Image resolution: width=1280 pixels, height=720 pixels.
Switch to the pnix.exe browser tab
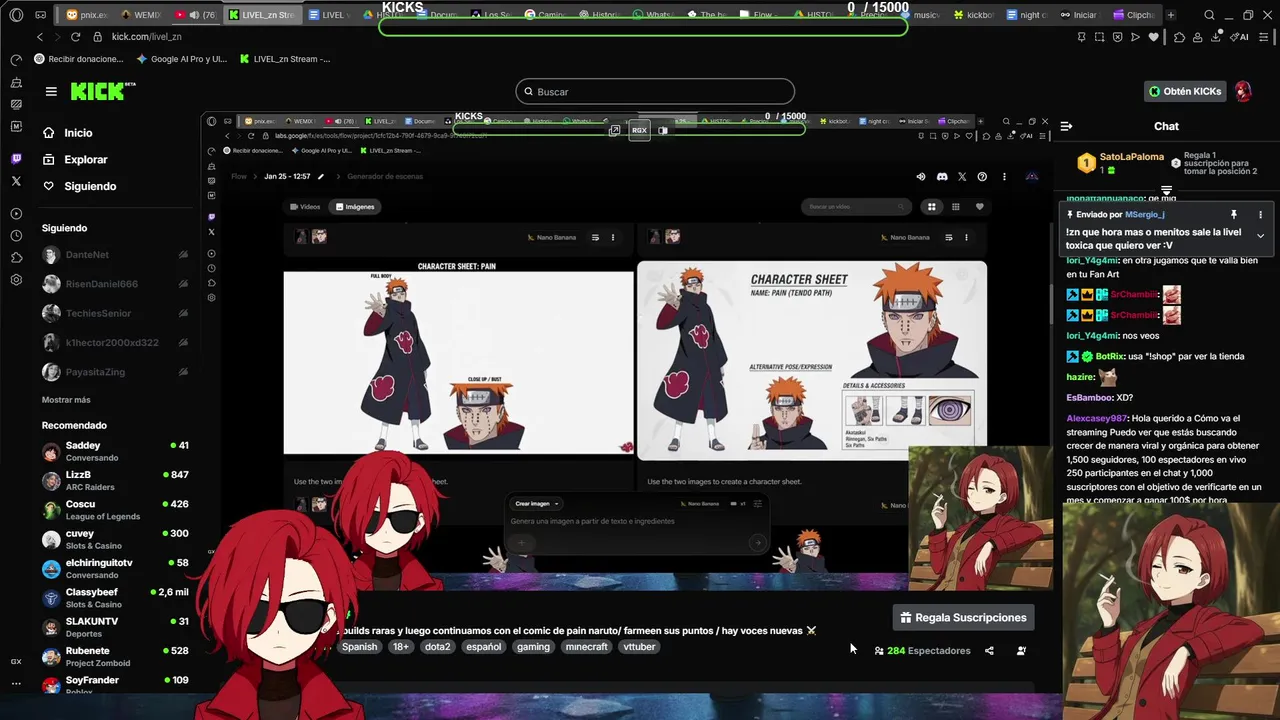point(88,15)
